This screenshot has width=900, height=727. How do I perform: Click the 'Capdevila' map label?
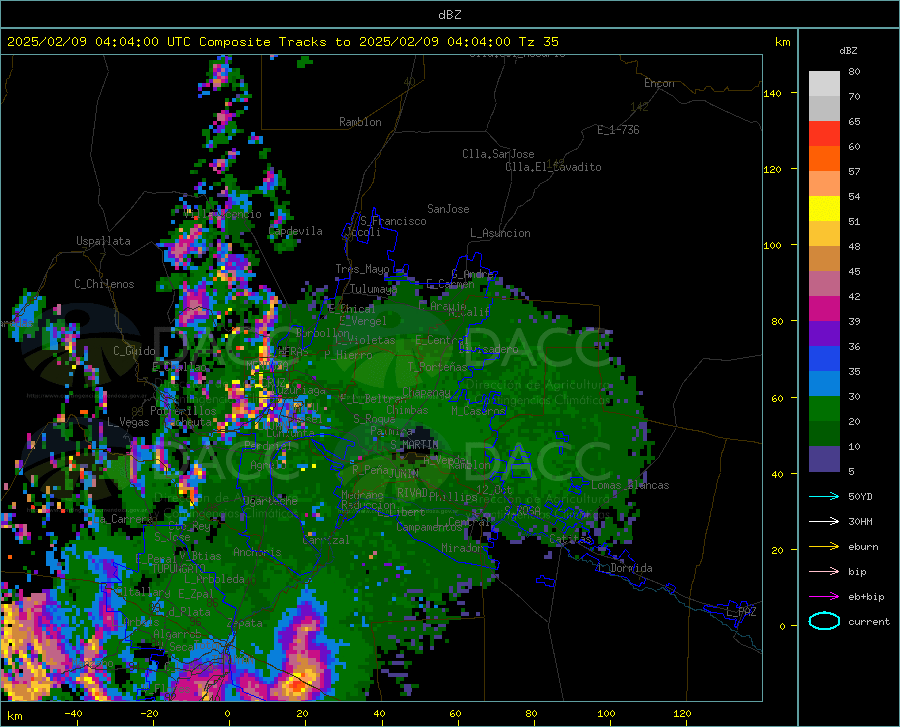click(296, 231)
